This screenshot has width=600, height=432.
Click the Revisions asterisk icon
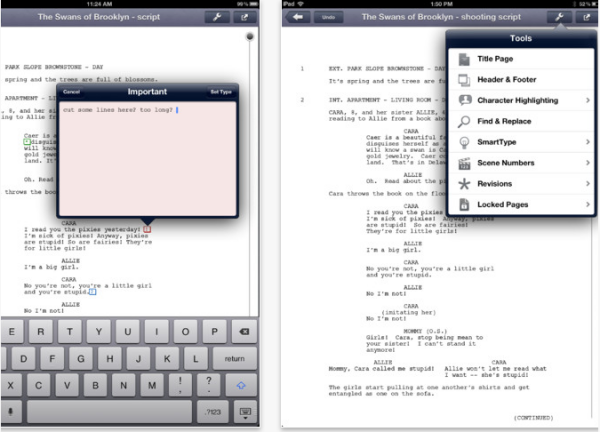[x=464, y=184]
